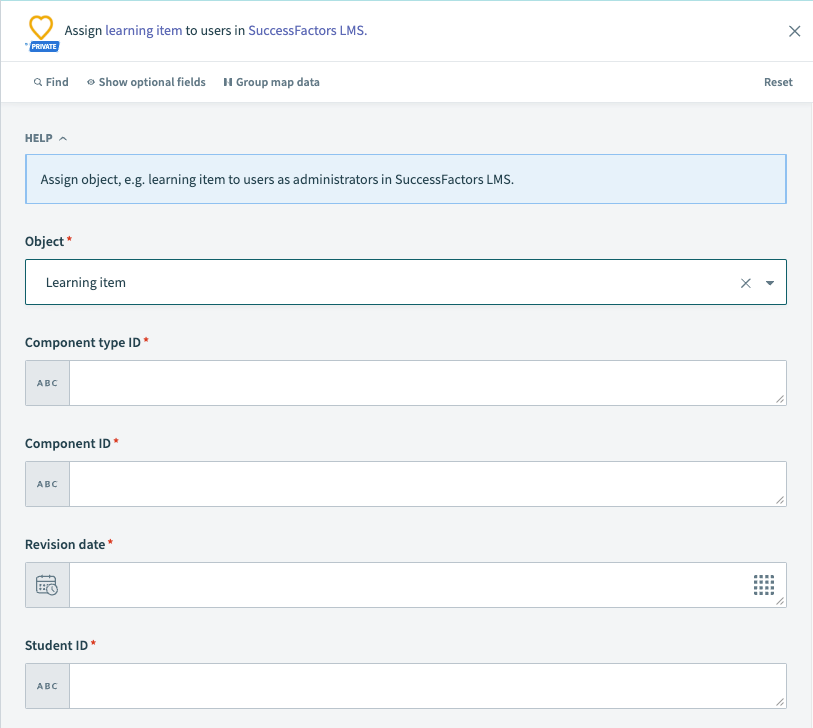This screenshot has width=813, height=728.
Task: Click the private connector heart logo
Action: (x=40, y=27)
